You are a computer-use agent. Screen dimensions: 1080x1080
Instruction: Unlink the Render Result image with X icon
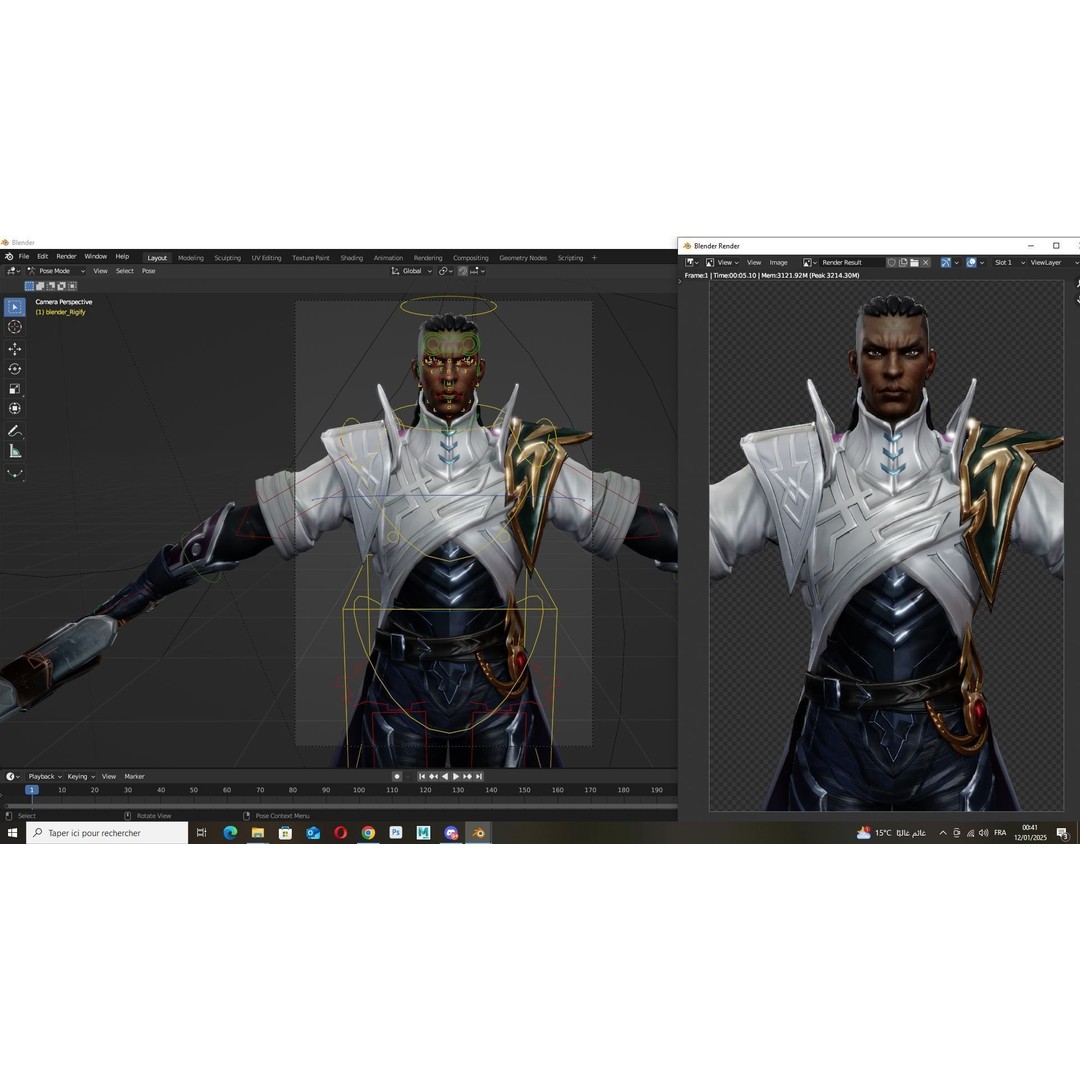[926, 262]
